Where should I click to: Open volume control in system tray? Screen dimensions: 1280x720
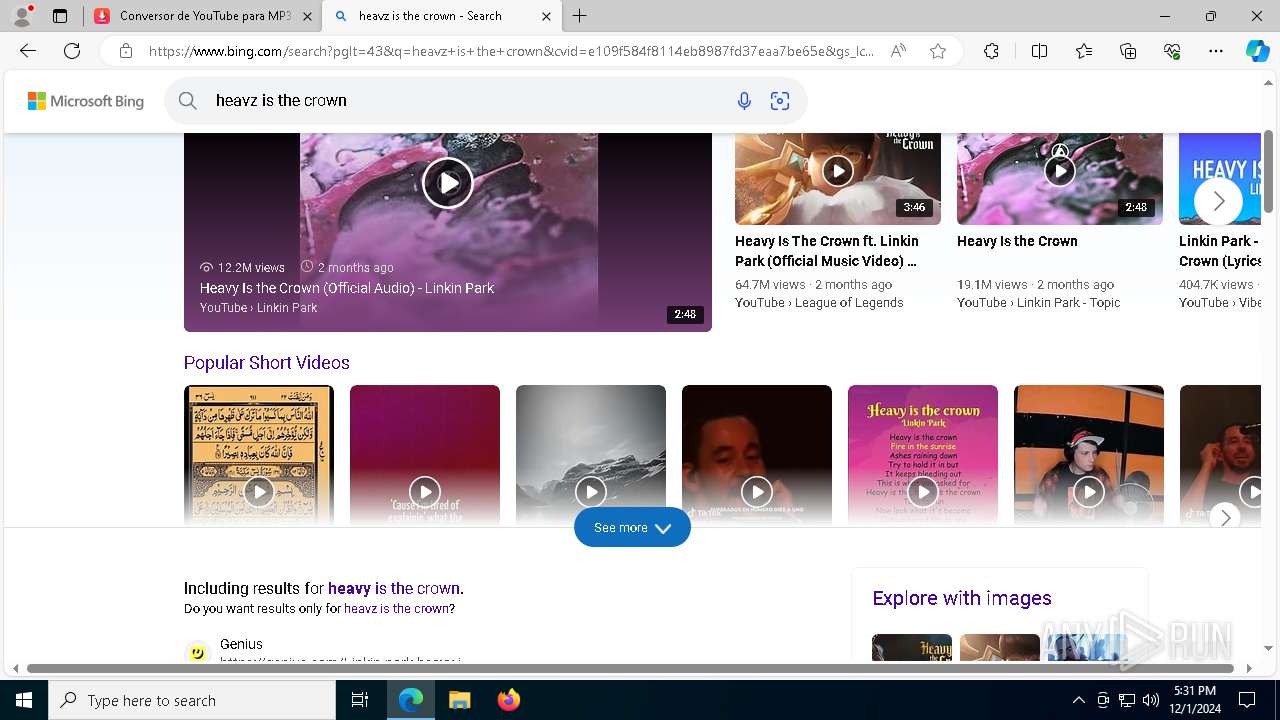[x=1151, y=700]
